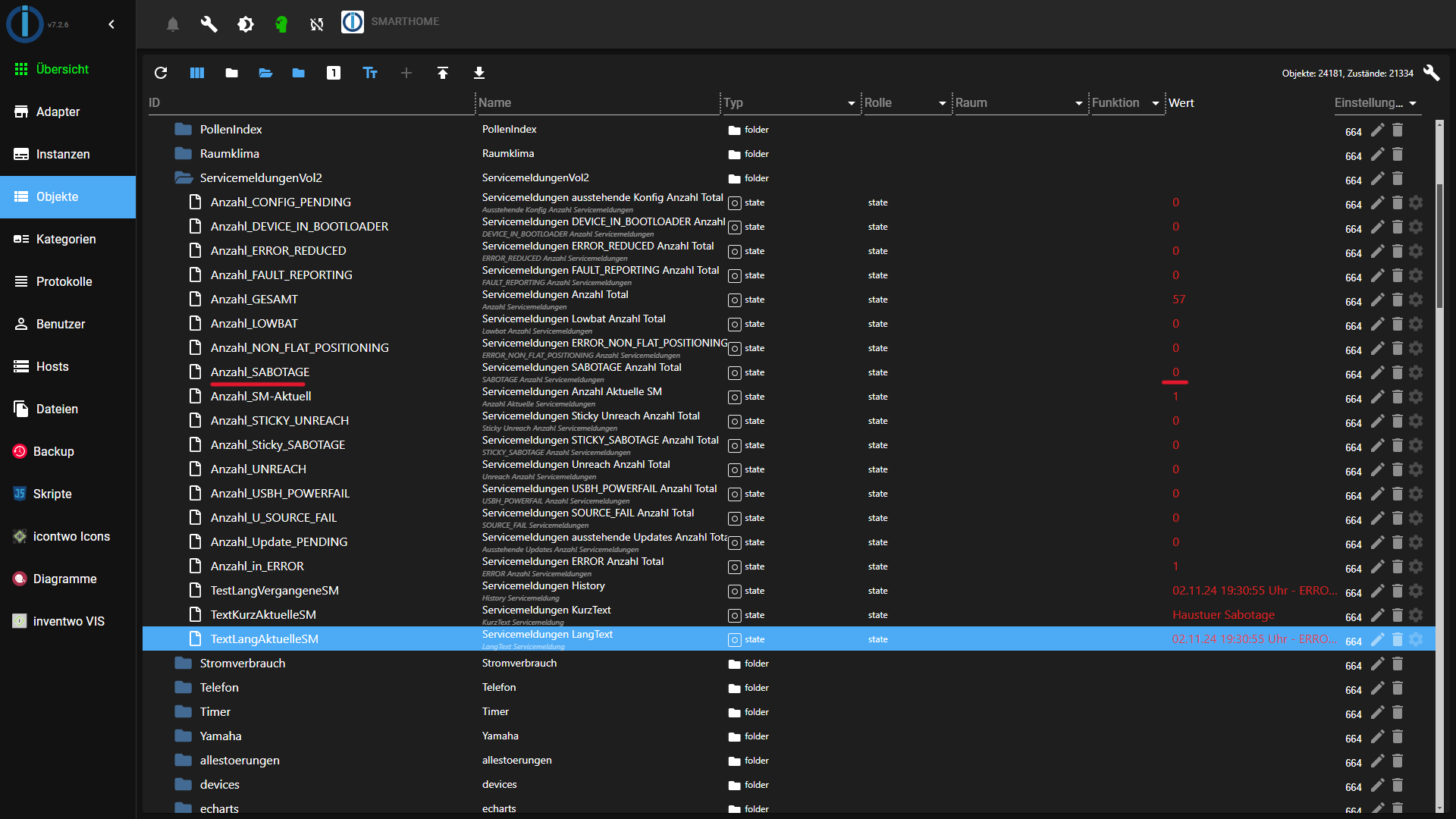The image size is (1456, 819).
Task: Collapse the ServicemeldungenVol2 folder
Action: point(184,178)
